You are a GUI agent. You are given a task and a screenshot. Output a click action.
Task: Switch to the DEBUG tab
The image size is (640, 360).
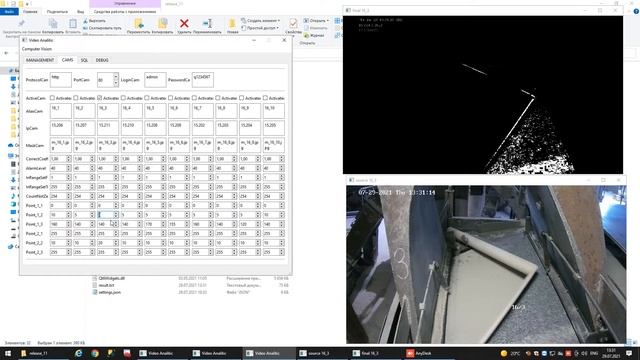pyautogui.click(x=102, y=60)
